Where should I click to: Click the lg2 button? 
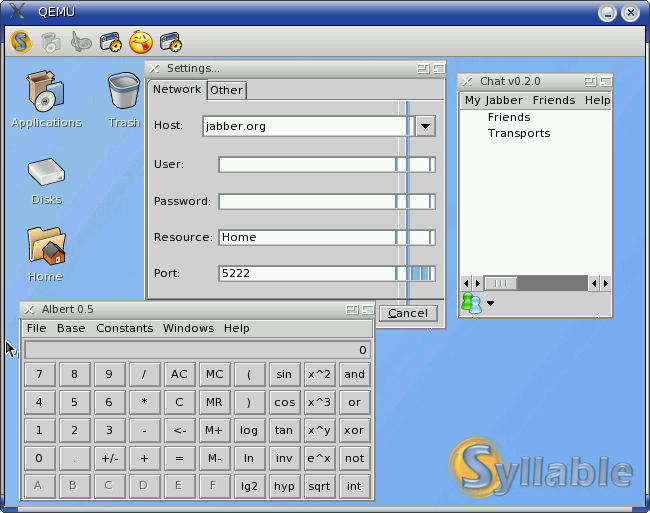(249, 486)
